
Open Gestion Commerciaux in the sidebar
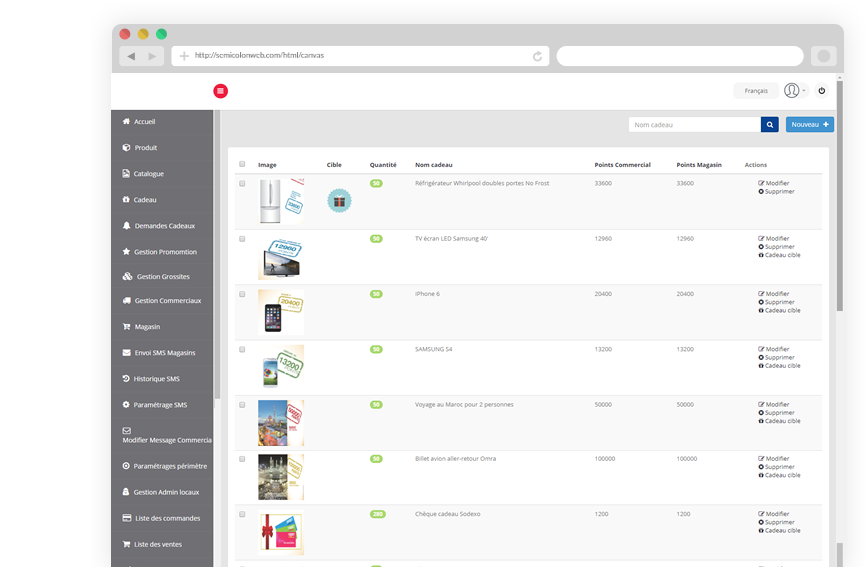click(x=167, y=301)
